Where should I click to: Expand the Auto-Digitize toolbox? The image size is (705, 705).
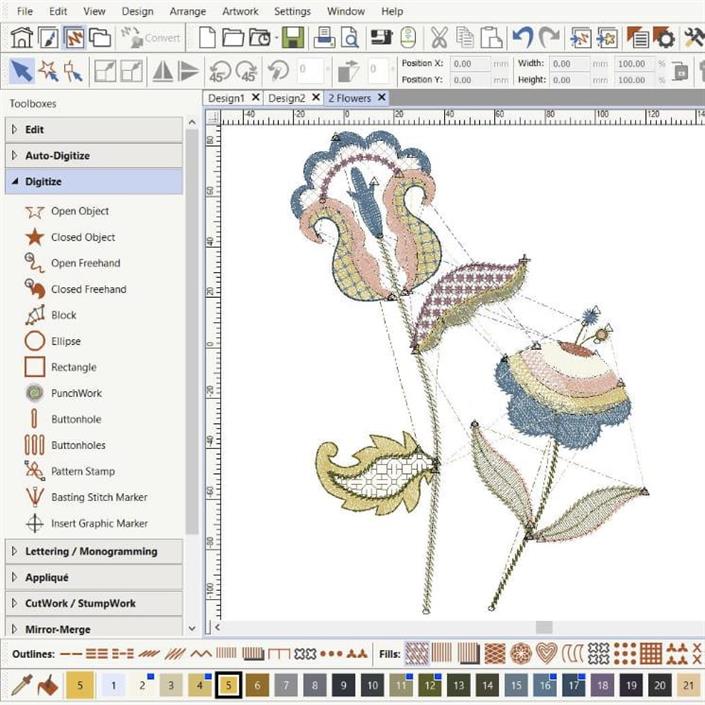pyautogui.click(x=57, y=156)
